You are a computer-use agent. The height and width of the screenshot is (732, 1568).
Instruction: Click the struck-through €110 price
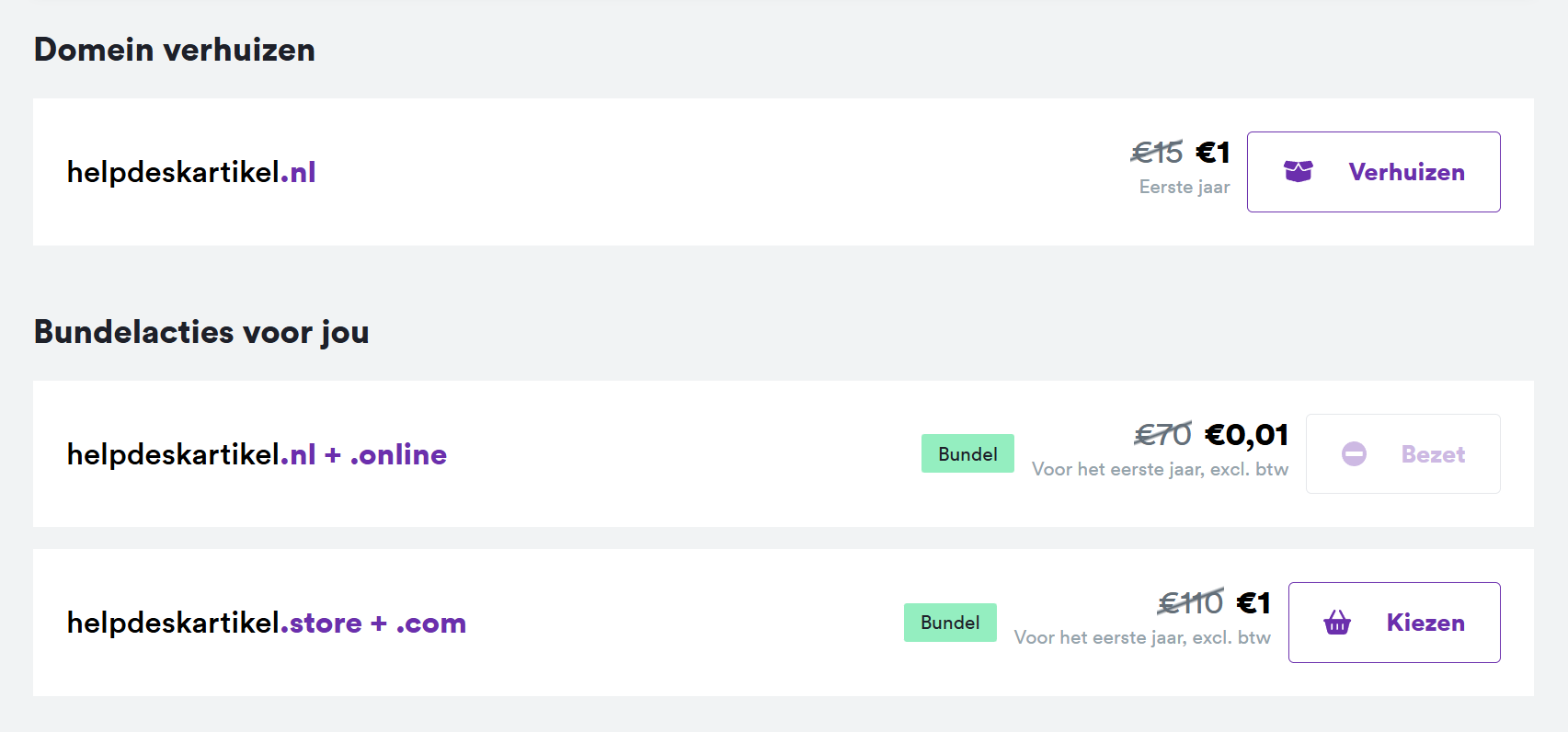[1190, 602]
